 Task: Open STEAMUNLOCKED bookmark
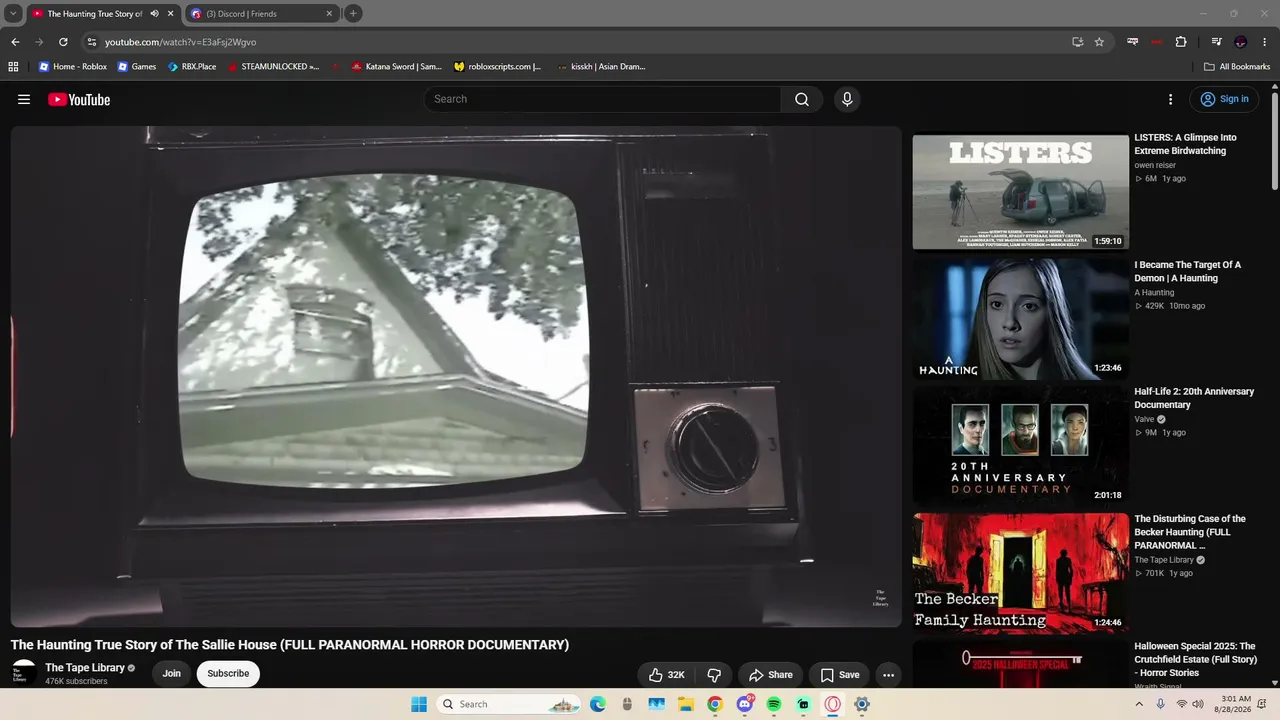pos(273,67)
